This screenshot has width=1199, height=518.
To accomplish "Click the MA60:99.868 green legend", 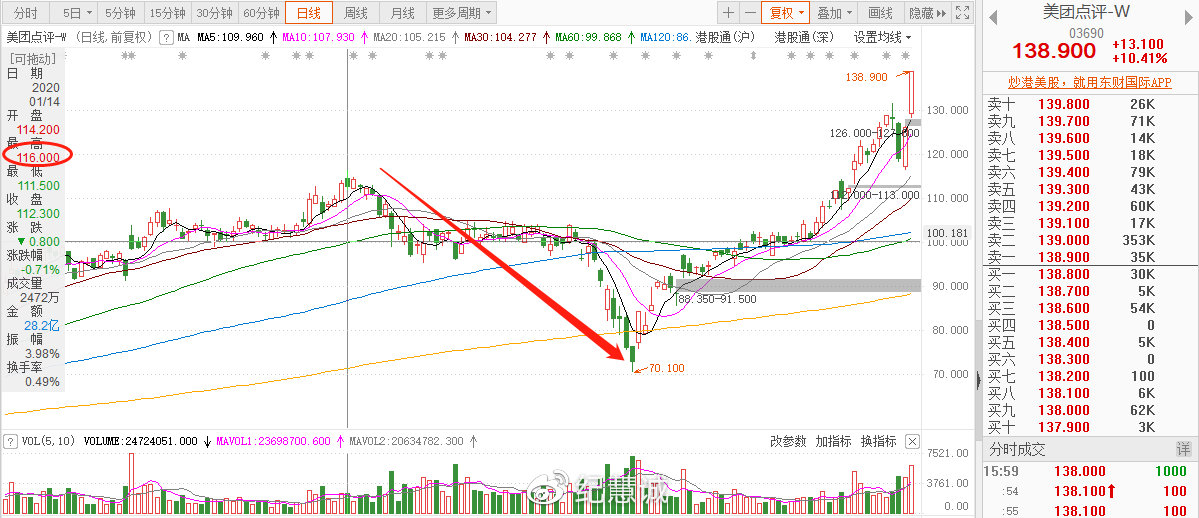I will 588,37.
